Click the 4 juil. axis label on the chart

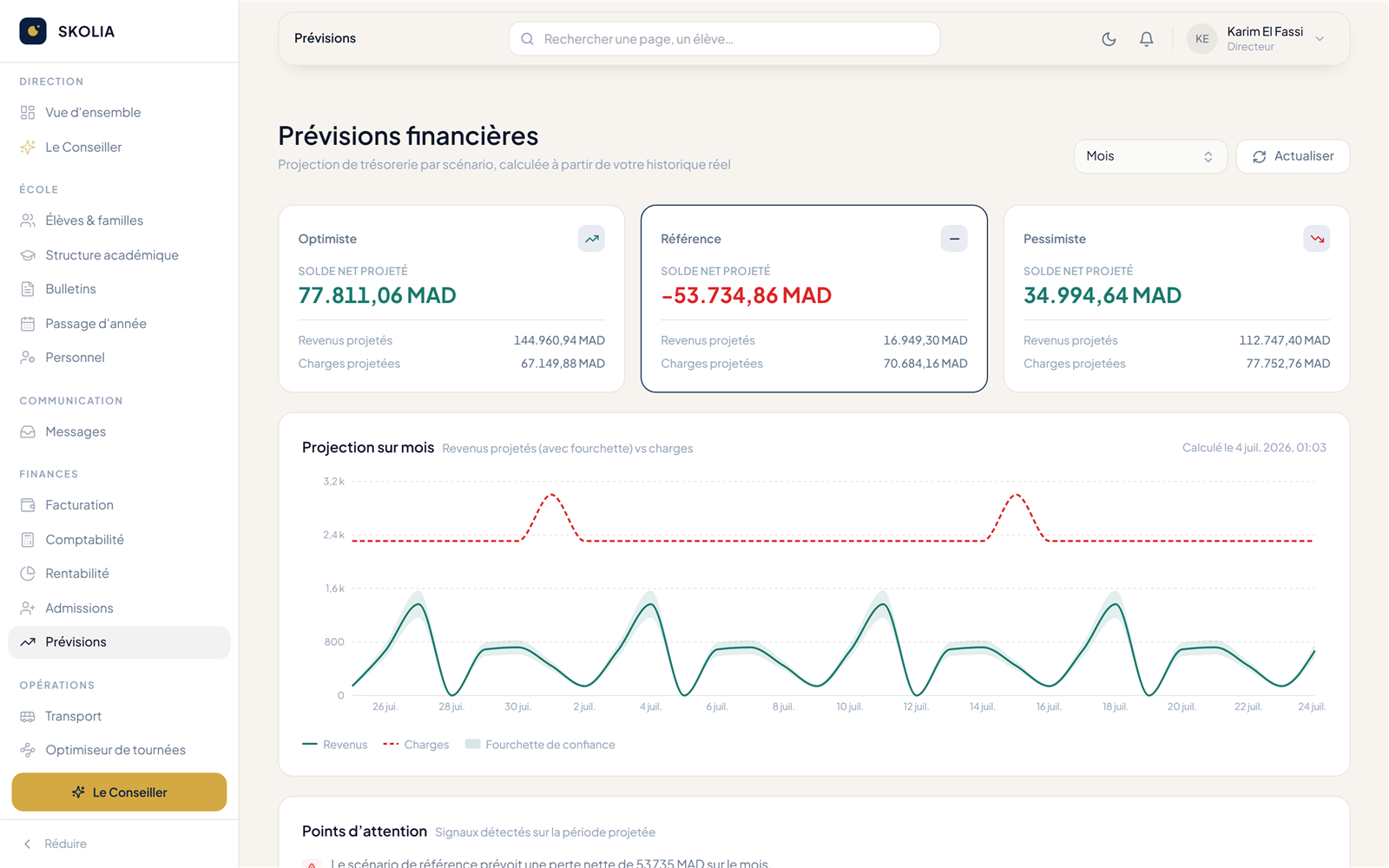650,707
